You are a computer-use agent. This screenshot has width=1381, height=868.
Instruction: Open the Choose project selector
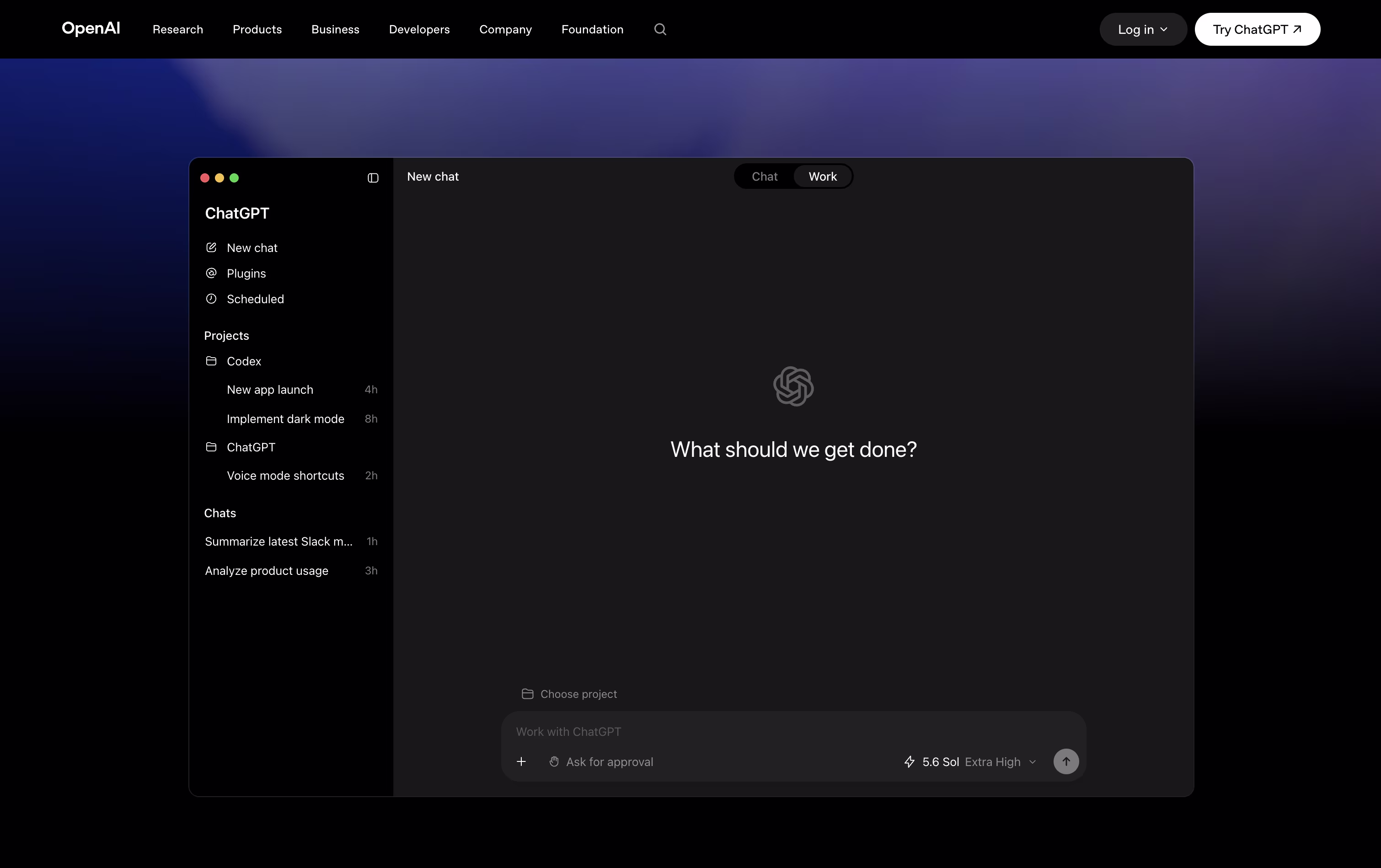569,694
